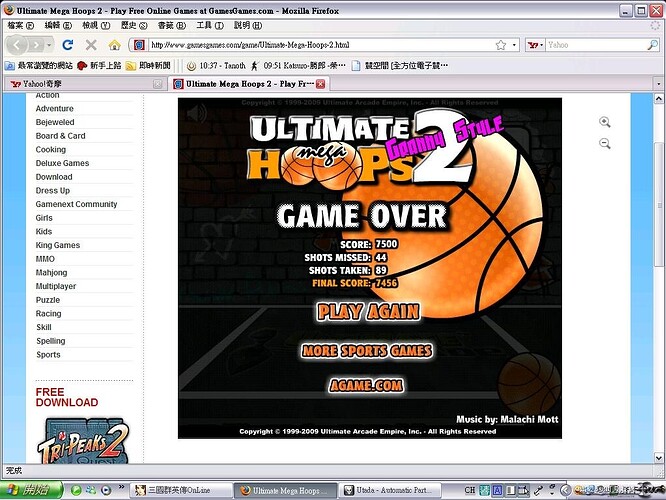Focus the address bar URL field
The image size is (666, 500).
coord(321,45)
